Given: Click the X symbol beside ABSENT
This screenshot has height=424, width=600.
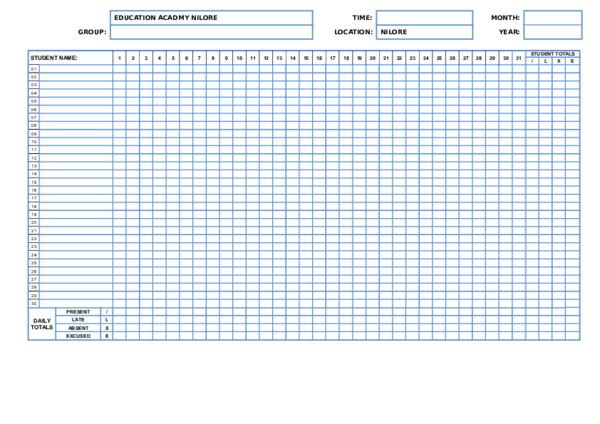Looking at the screenshot, I should click(107, 328).
